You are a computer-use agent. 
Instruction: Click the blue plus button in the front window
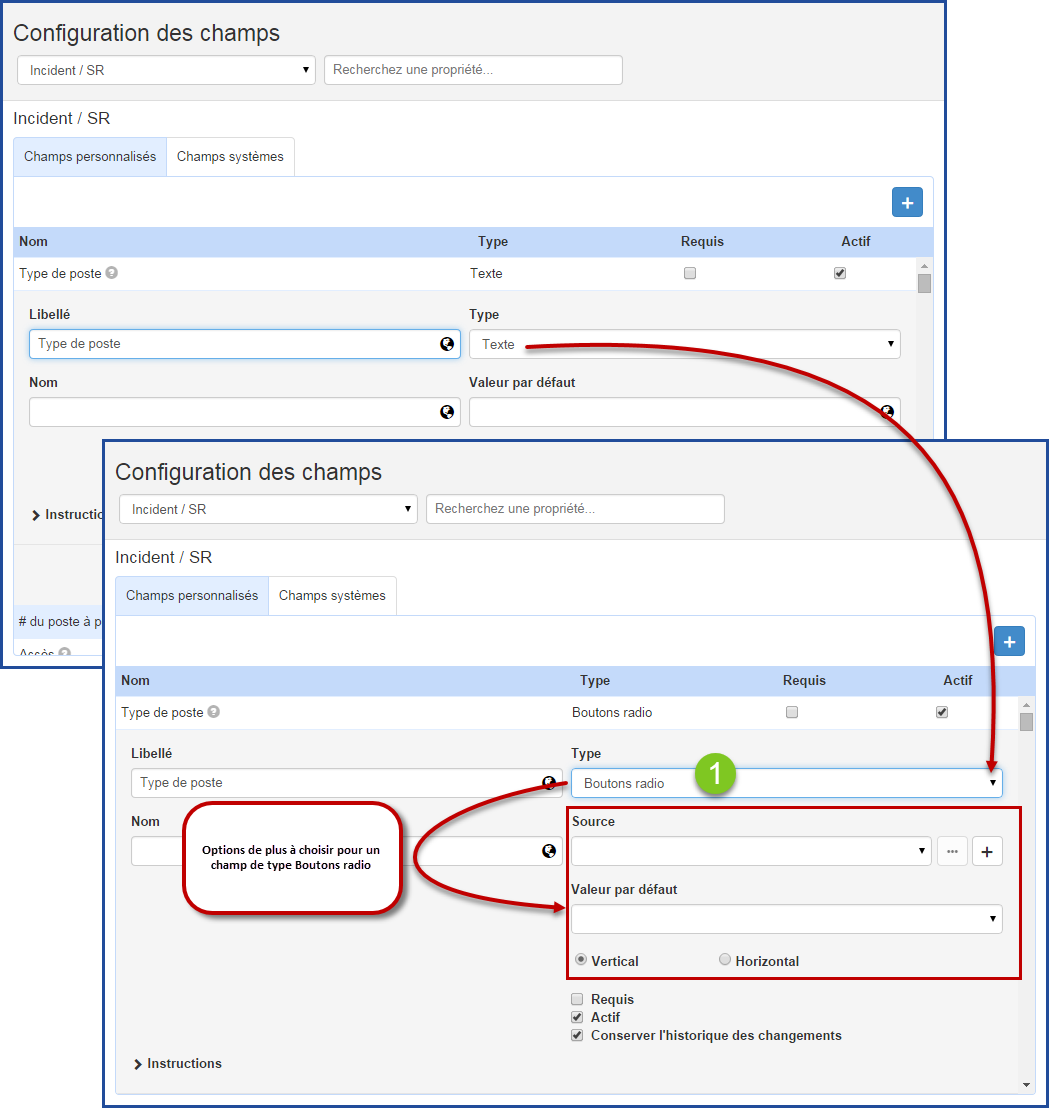(1009, 641)
